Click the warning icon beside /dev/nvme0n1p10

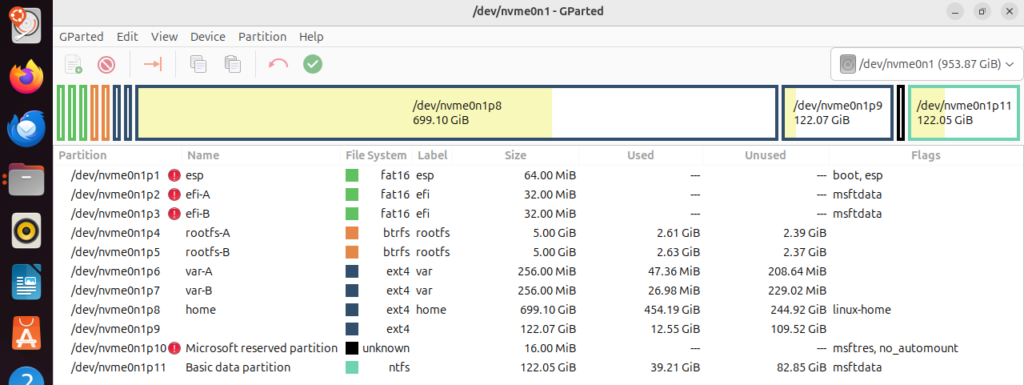click(x=174, y=348)
